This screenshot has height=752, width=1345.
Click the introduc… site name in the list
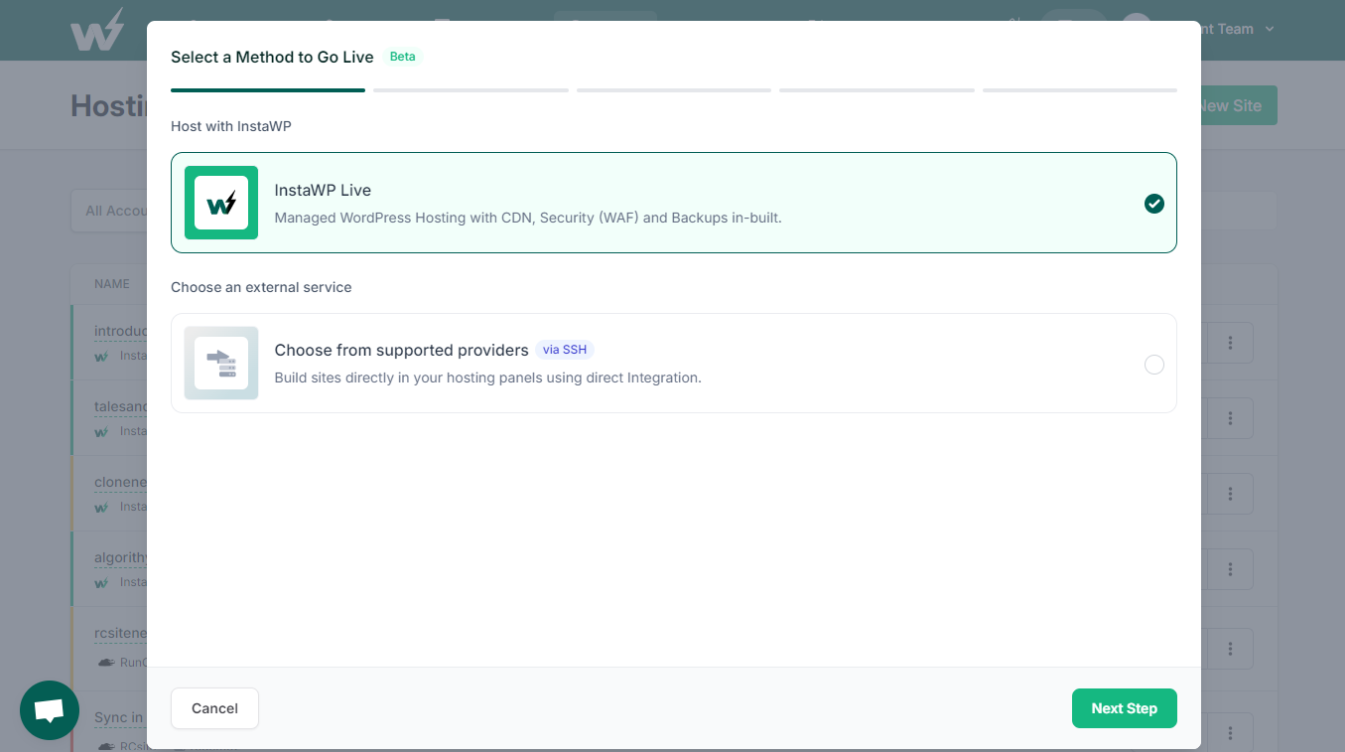pyautogui.click(x=121, y=331)
